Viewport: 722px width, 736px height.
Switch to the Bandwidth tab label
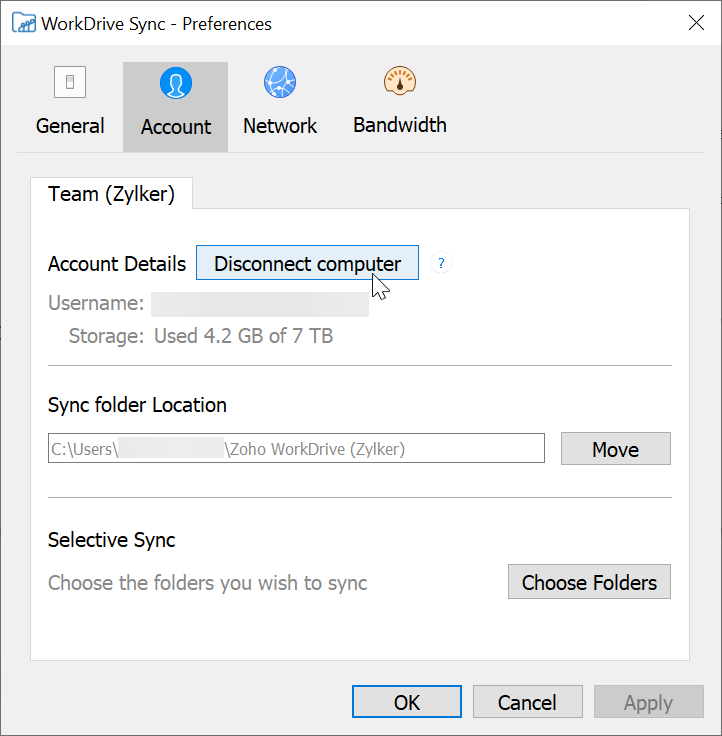click(x=400, y=125)
